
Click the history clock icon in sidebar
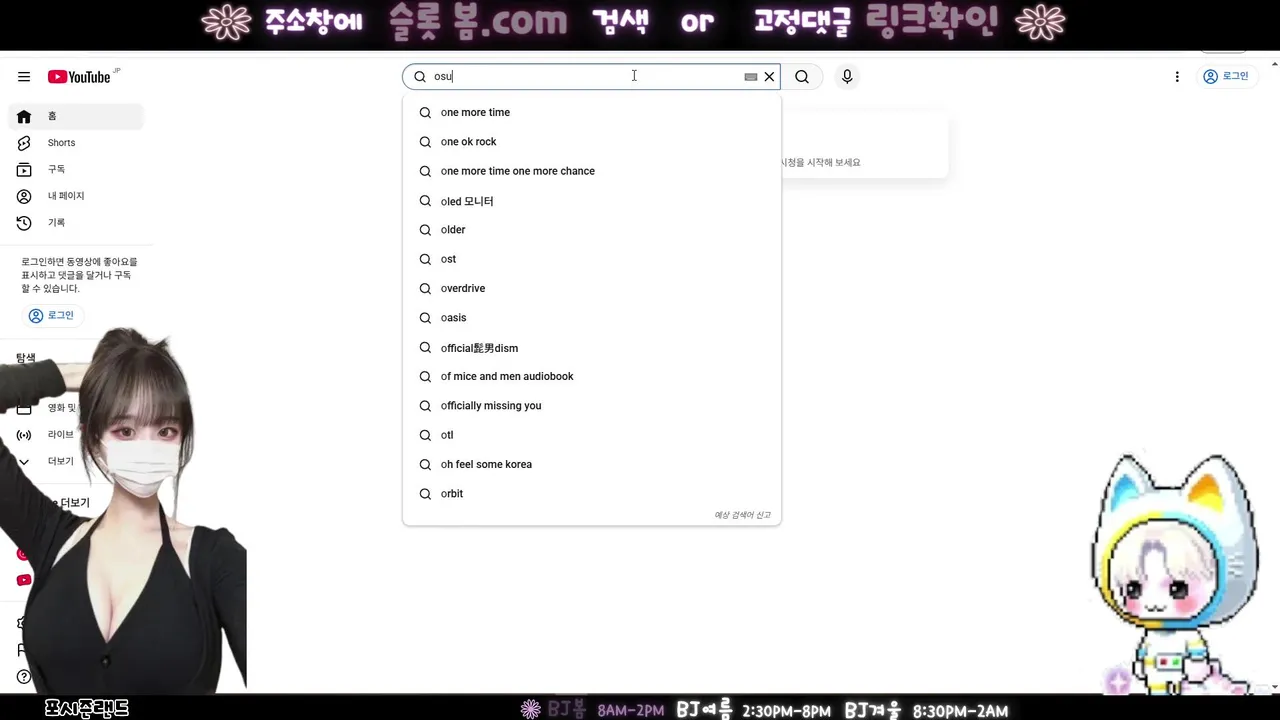(24, 223)
